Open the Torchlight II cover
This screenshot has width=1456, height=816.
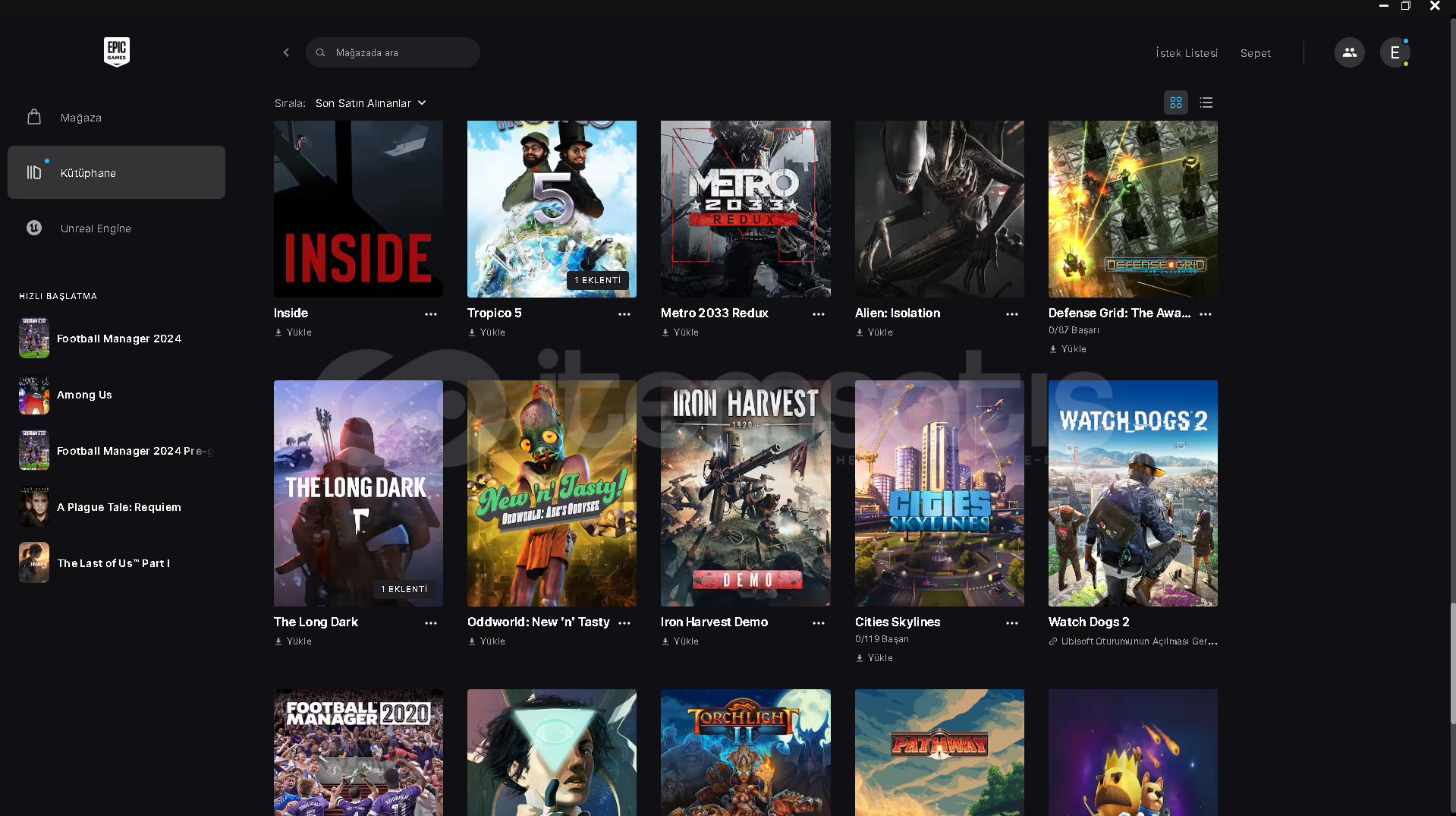745,752
